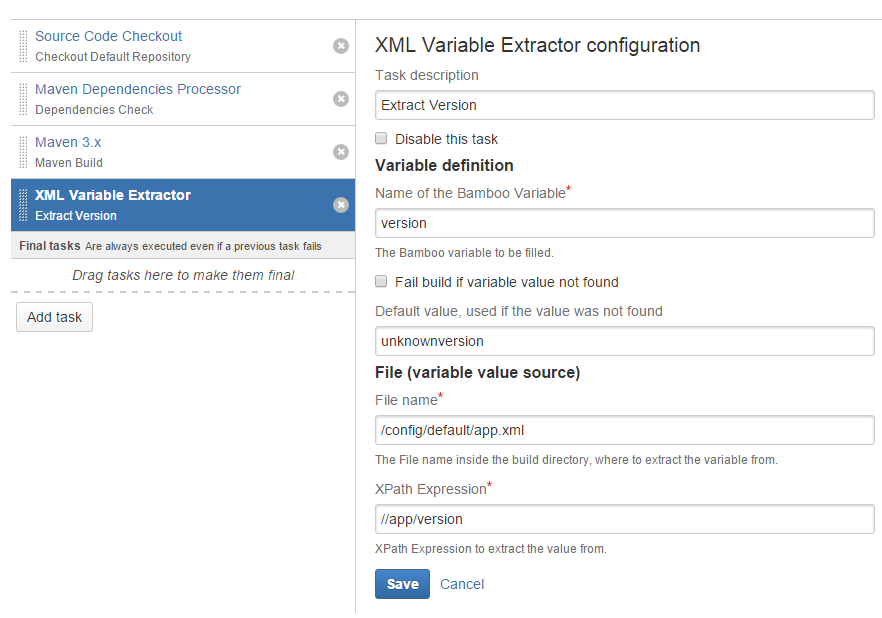Image resolution: width=882 pixels, height=618 pixels.
Task: Save the extractor configuration
Action: [403, 584]
